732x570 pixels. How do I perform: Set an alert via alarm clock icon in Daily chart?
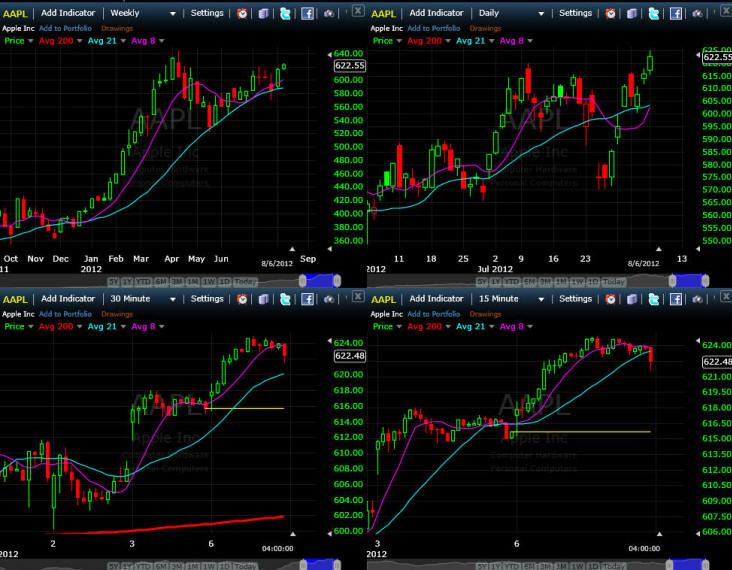point(610,13)
